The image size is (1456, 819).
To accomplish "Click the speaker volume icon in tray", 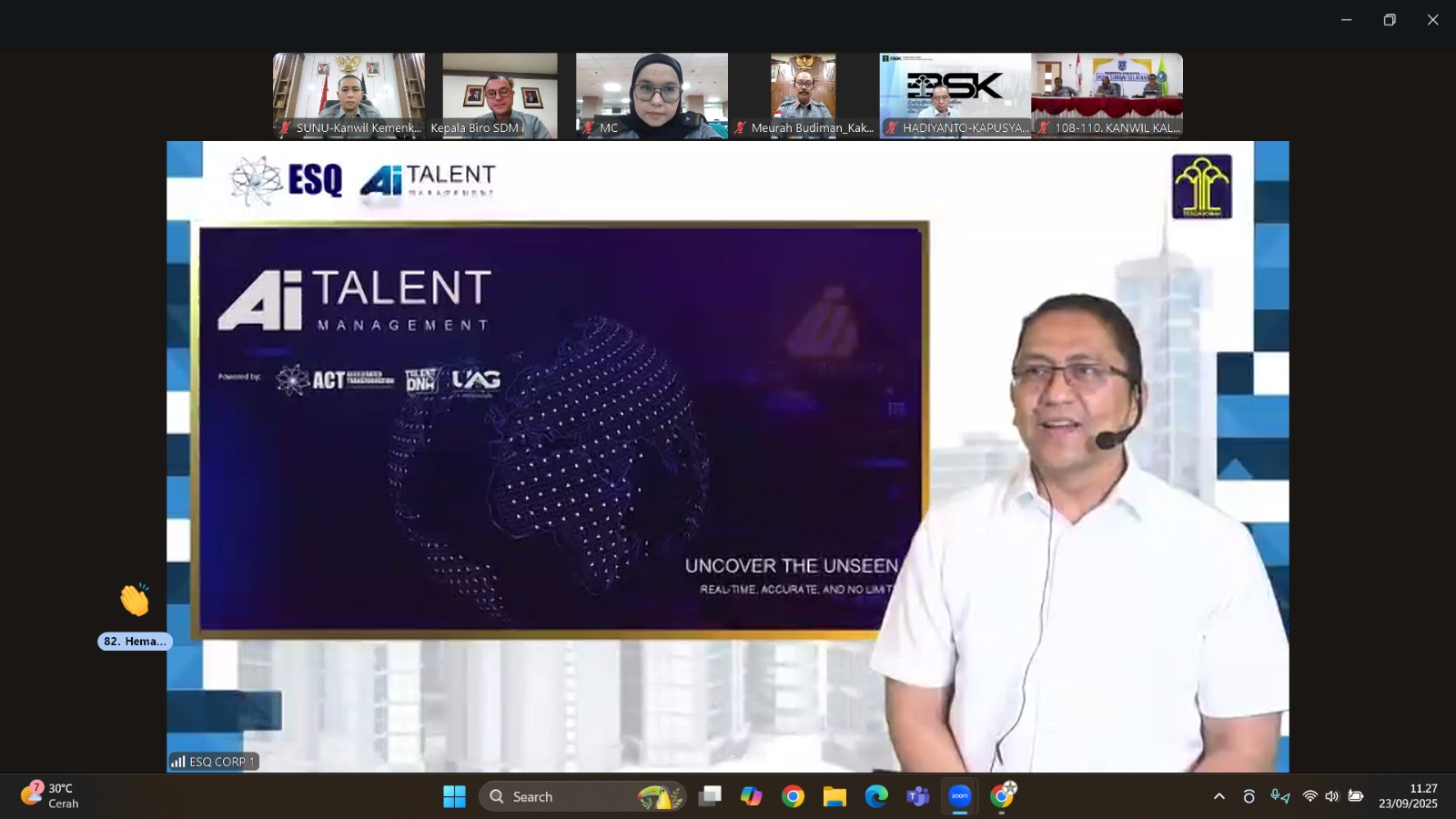I will (1332, 797).
